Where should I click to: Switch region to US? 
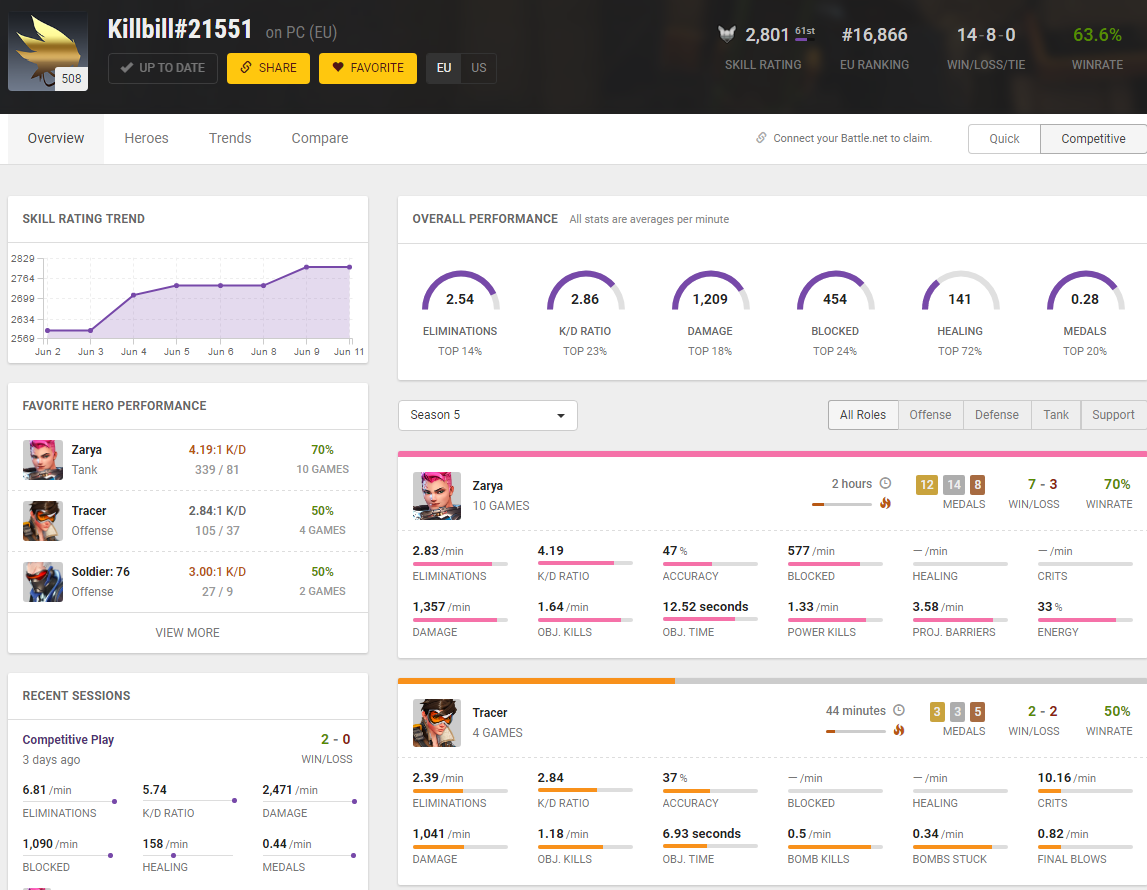[478, 68]
